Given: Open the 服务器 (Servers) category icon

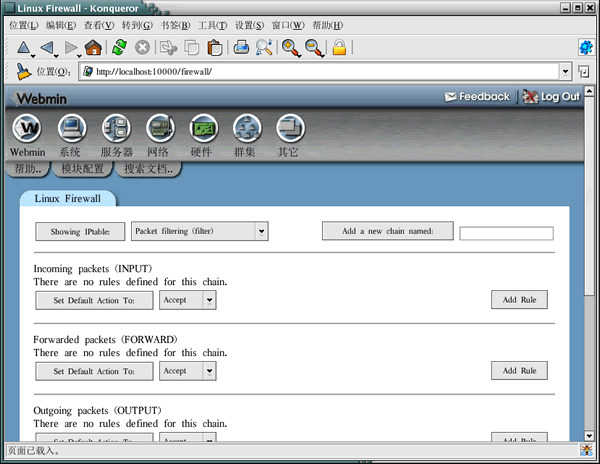Looking at the screenshot, I should pos(116,128).
